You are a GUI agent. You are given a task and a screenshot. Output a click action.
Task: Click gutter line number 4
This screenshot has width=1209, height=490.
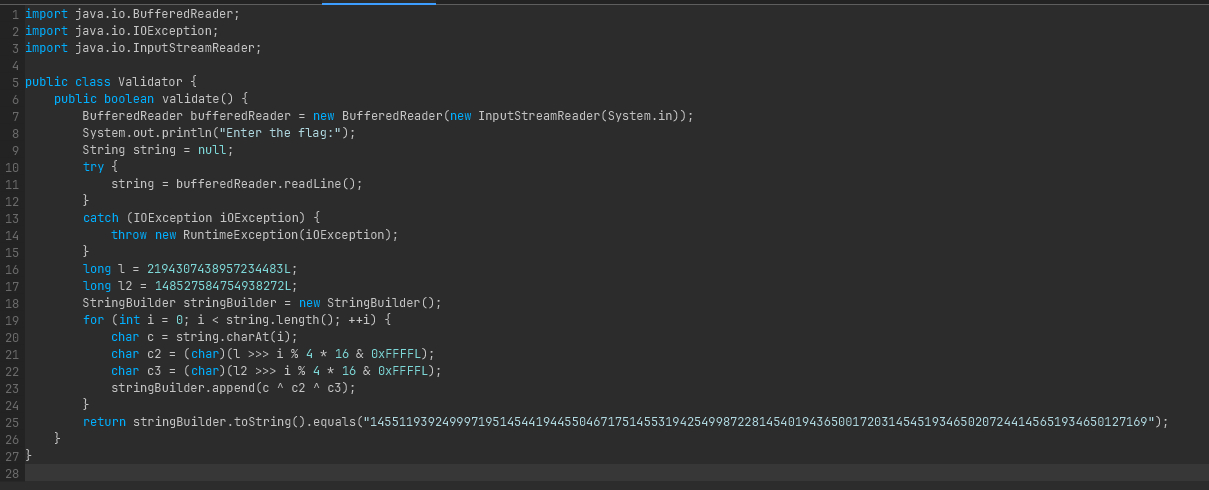click(15, 65)
